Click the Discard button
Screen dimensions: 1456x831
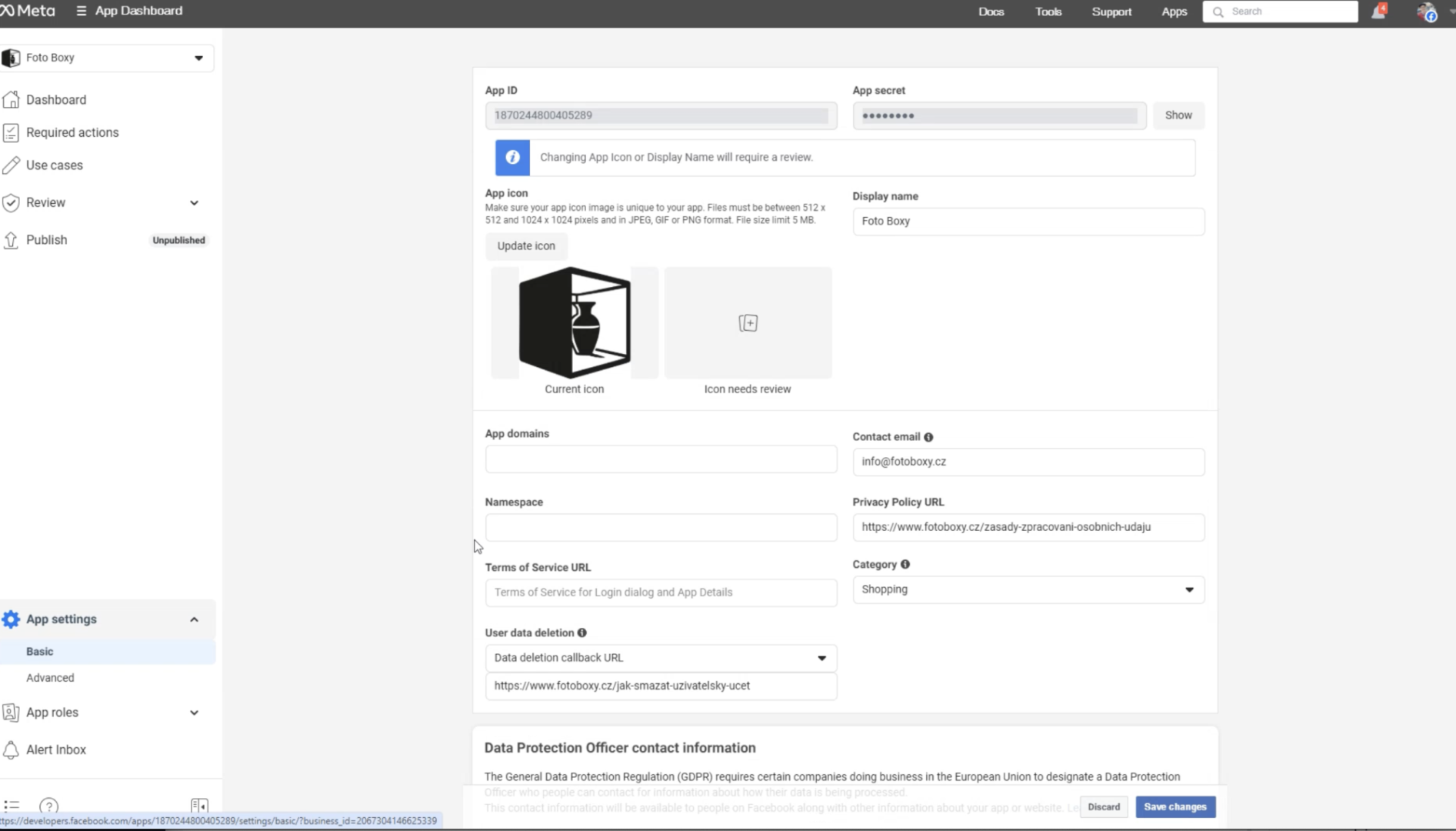tap(1104, 807)
